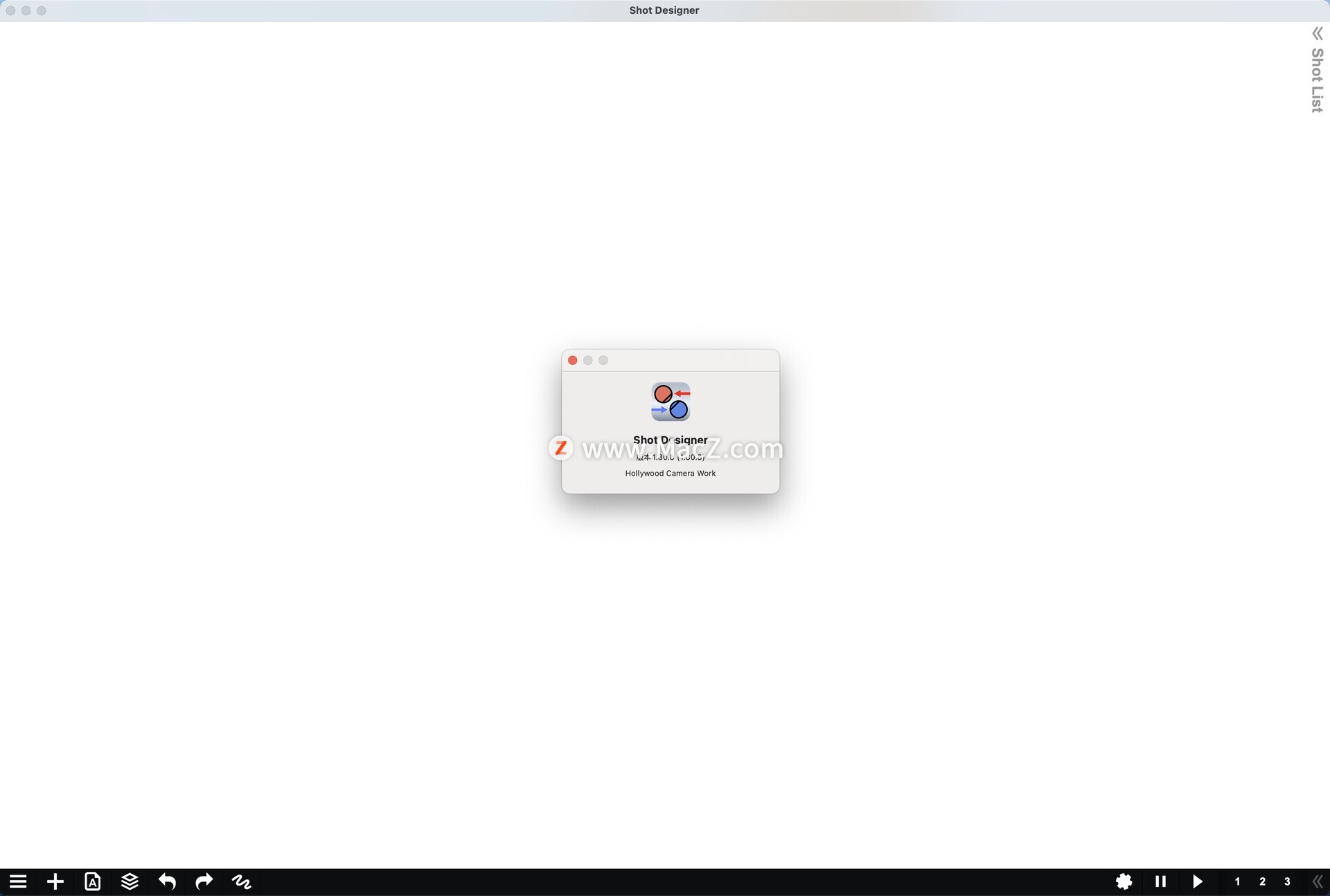The width and height of the screenshot is (1330, 896).
Task: Expand the Shot List double-chevron arrow
Action: [x=1317, y=34]
